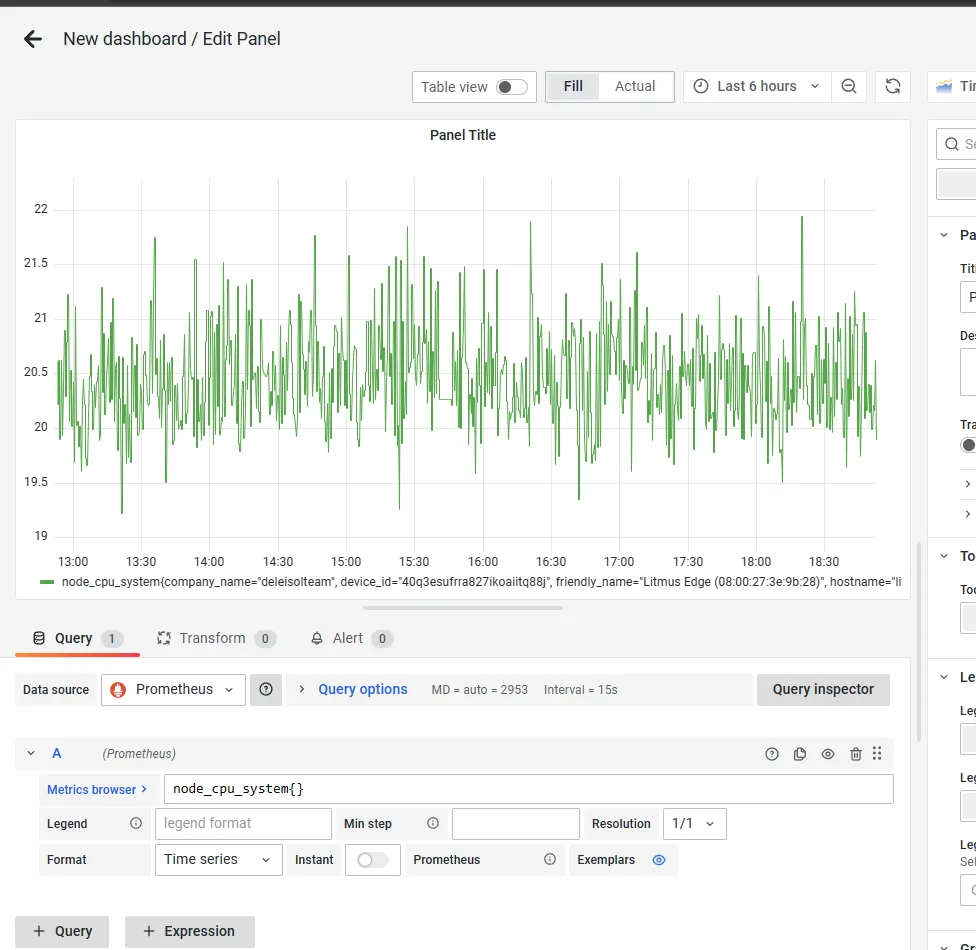Screen dimensions: 976x950
Task: Toggle the Table view switch
Action: pyautogui.click(x=512, y=87)
